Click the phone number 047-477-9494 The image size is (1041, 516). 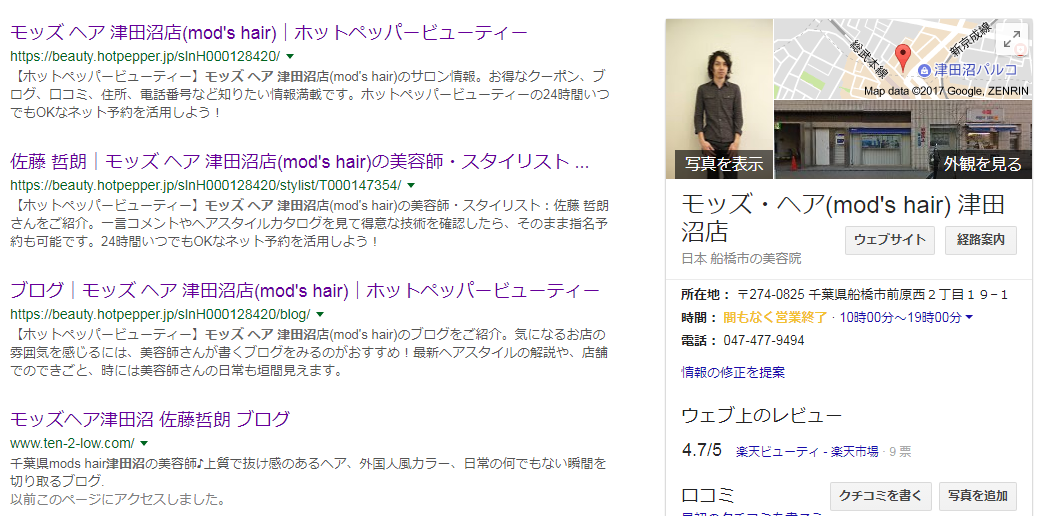[763, 341]
